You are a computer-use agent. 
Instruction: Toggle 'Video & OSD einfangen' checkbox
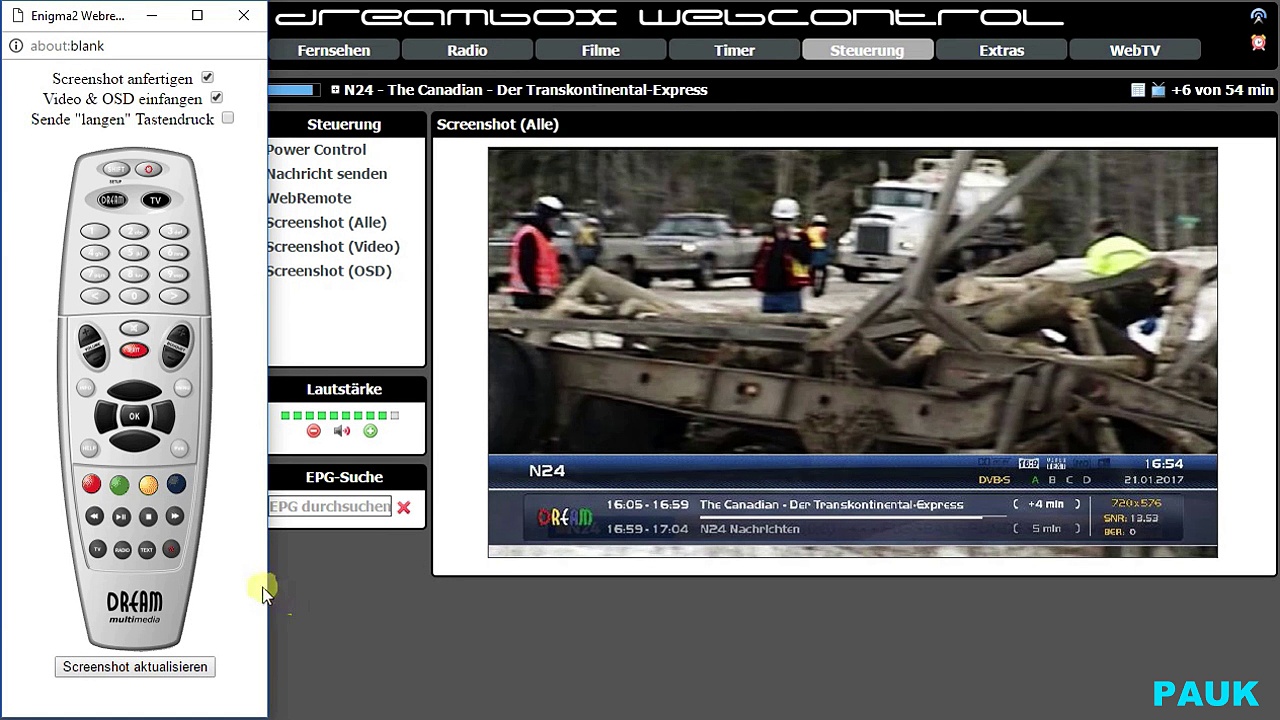tap(216, 98)
